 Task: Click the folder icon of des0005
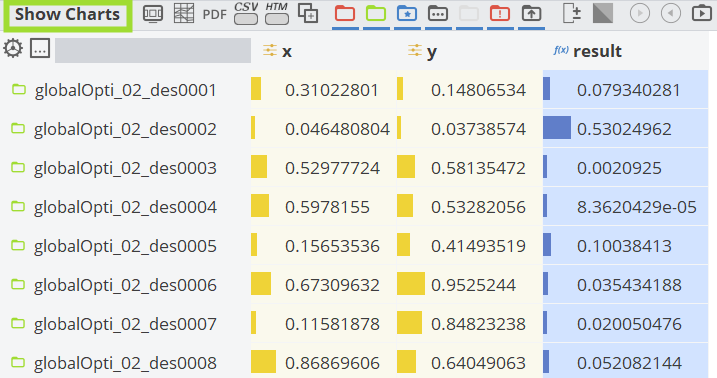pyautogui.click(x=18, y=245)
